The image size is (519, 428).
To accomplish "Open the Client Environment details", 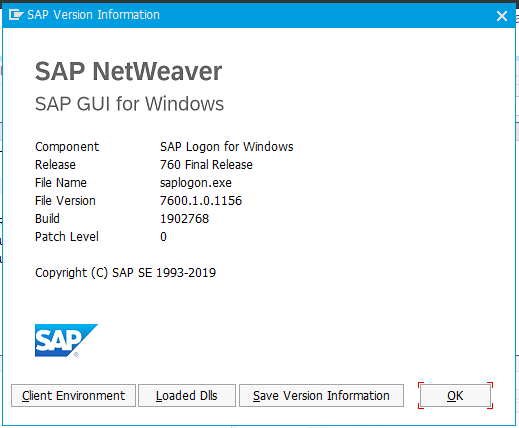I will pyautogui.click(x=73, y=396).
